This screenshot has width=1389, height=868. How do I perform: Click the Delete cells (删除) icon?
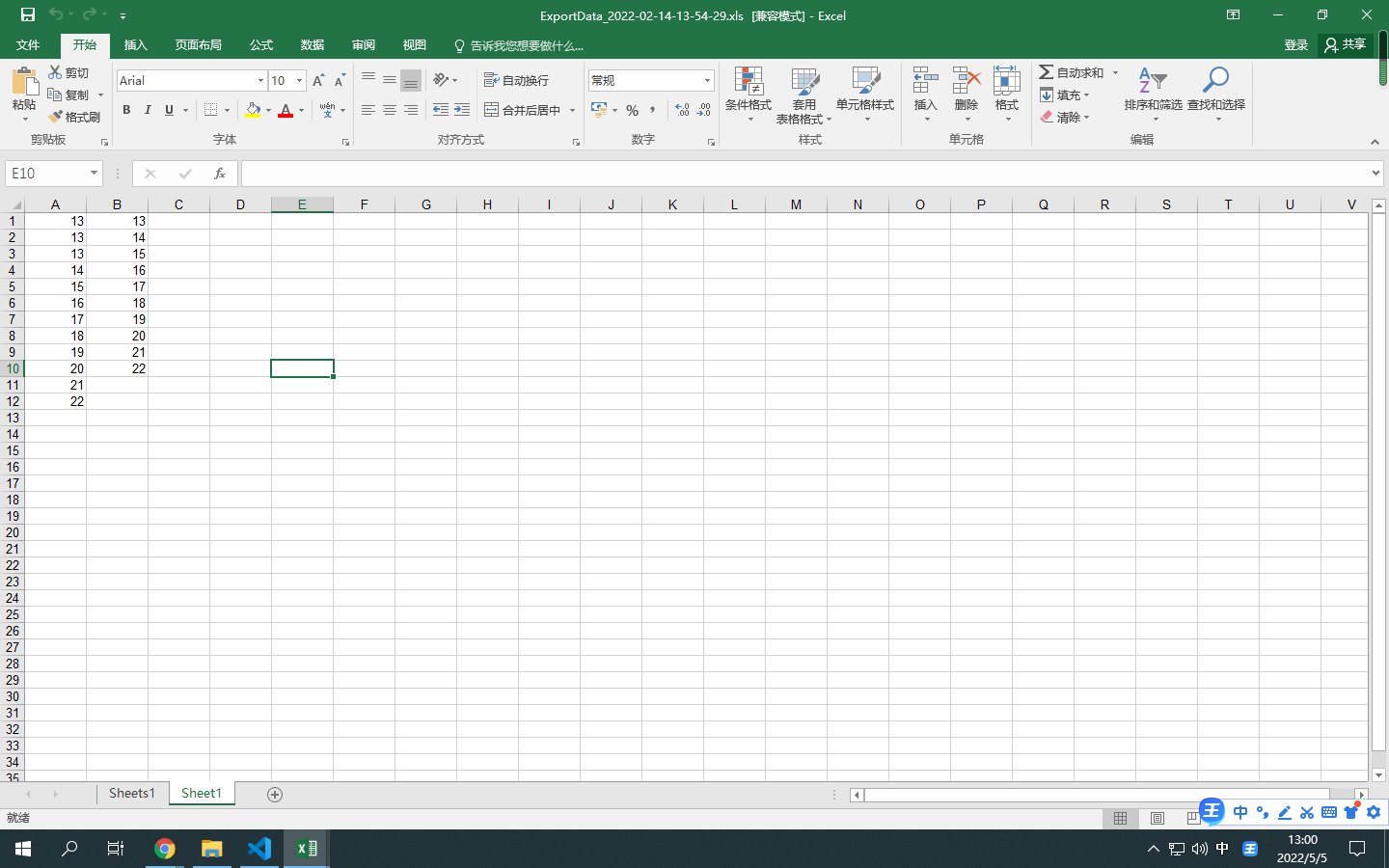pyautogui.click(x=966, y=82)
